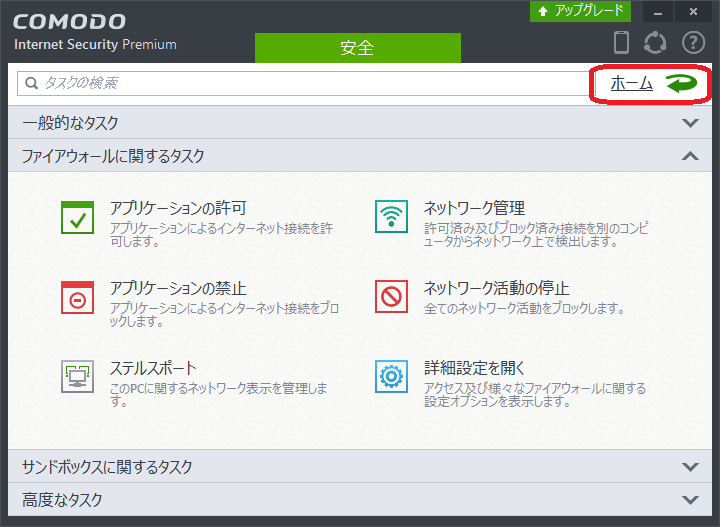Open the help question mark icon
This screenshot has height=527, width=720.
pos(693,43)
